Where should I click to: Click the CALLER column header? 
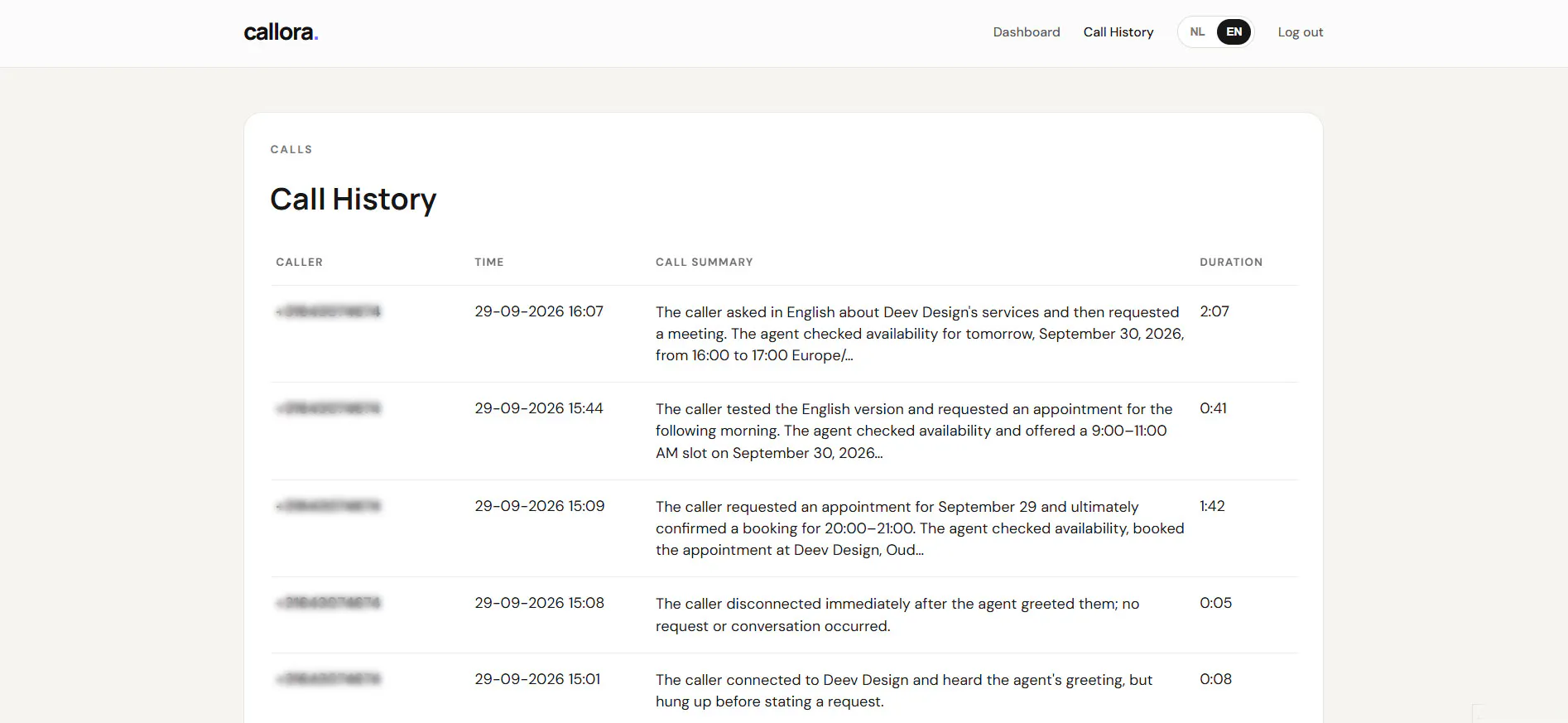[x=300, y=262]
